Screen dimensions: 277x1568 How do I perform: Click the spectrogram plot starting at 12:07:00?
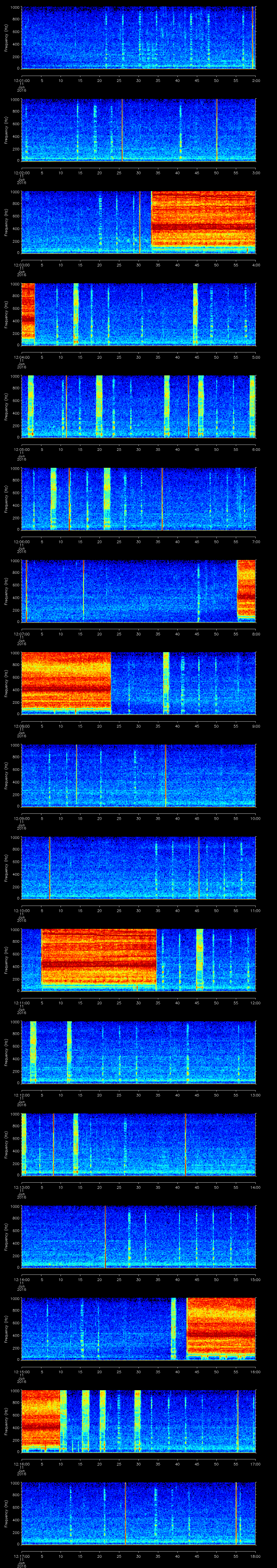point(138,591)
